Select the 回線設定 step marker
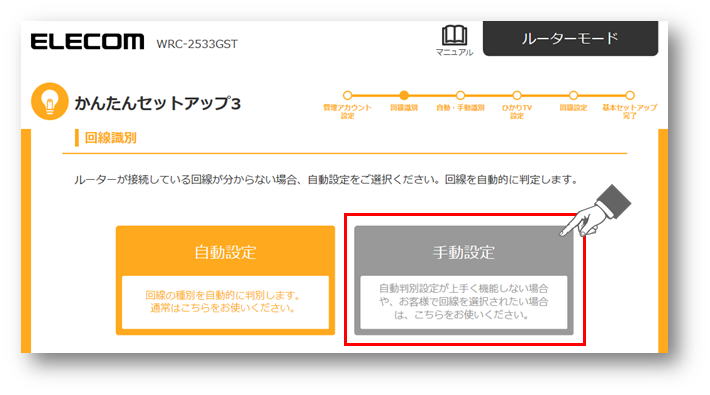 [573, 95]
